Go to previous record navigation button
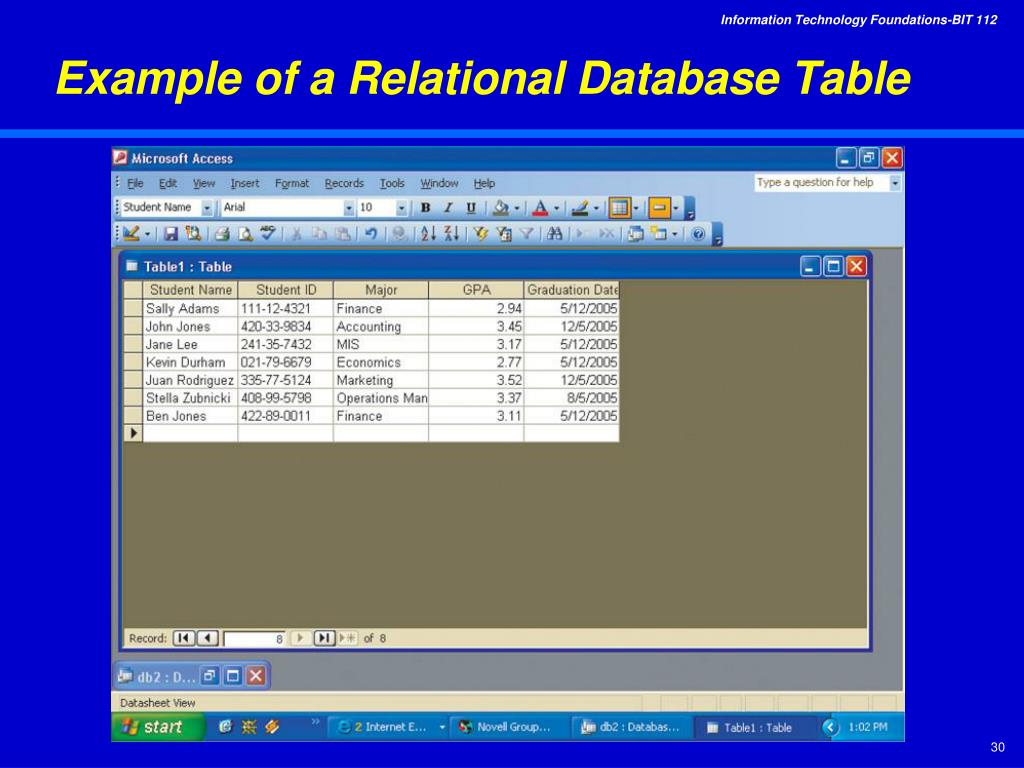Image resolution: width=1024 pixels, height=768 pixels. coord(208,638)
